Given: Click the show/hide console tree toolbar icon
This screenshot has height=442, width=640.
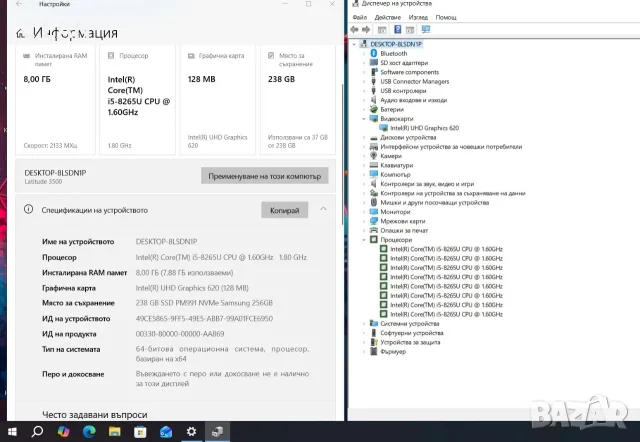Looking at the screenshot, I should pos(382,30).
